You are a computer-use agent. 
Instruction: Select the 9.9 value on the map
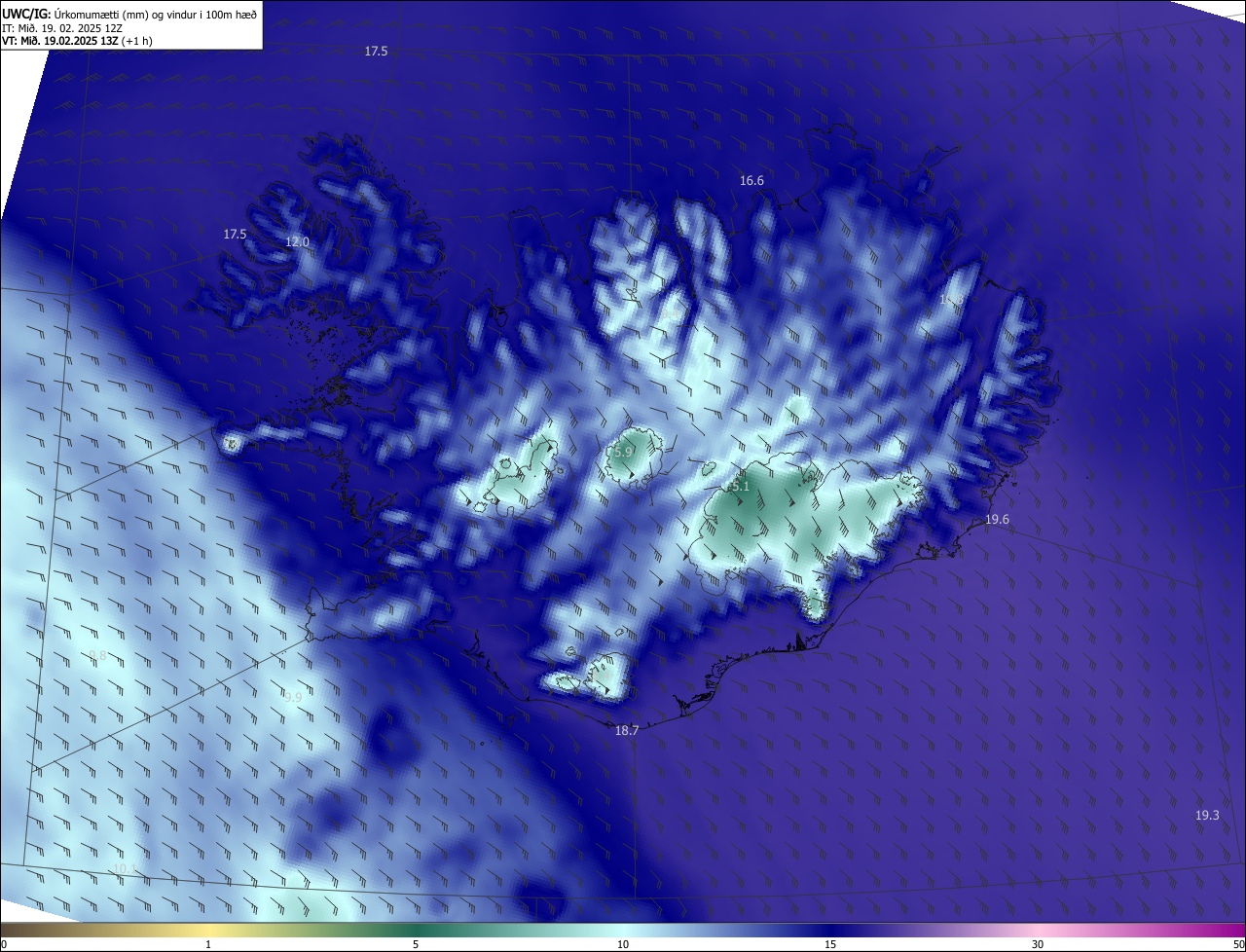293,697
